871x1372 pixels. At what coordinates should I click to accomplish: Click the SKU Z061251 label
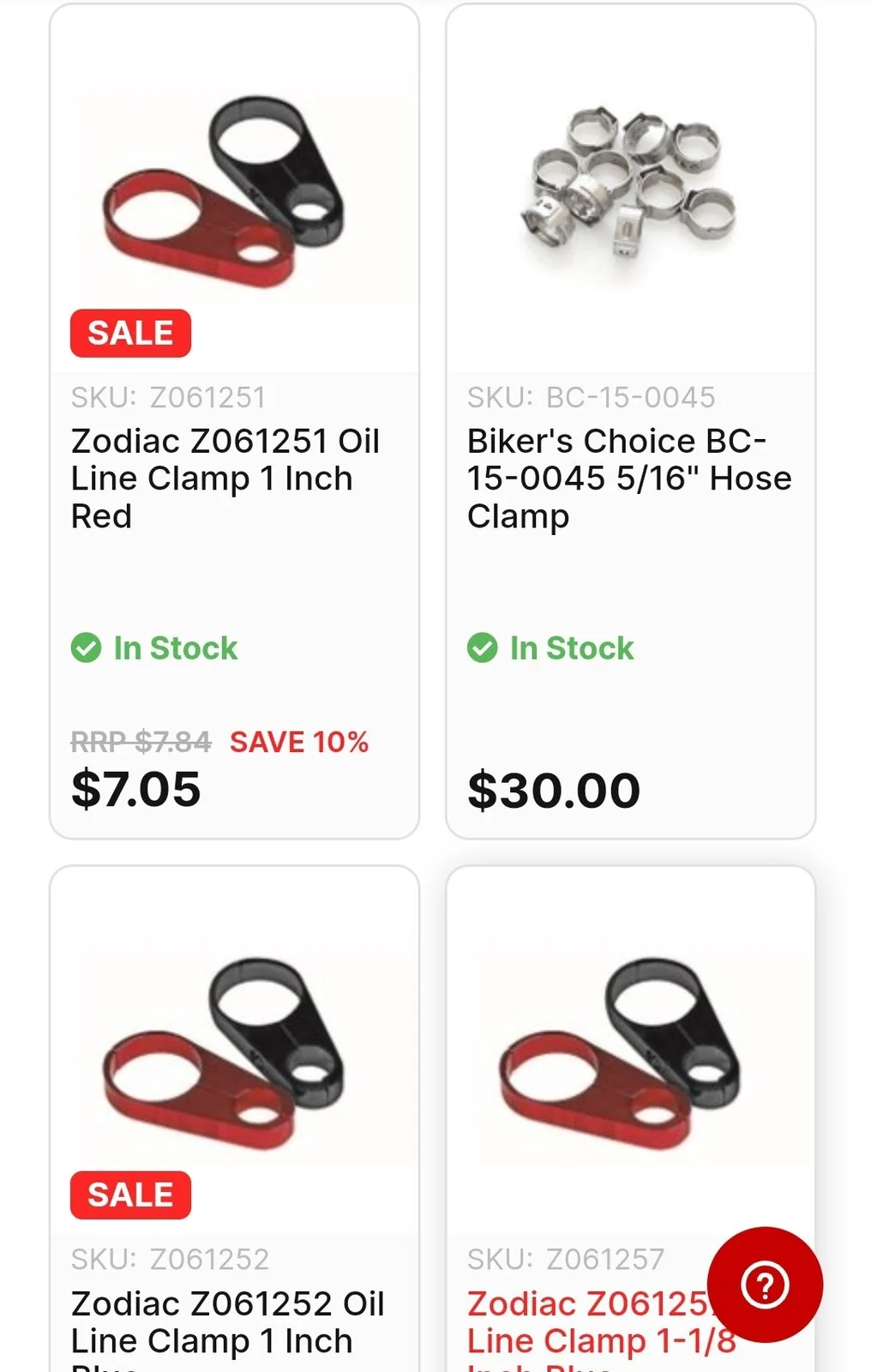click(x=169, y=398)
